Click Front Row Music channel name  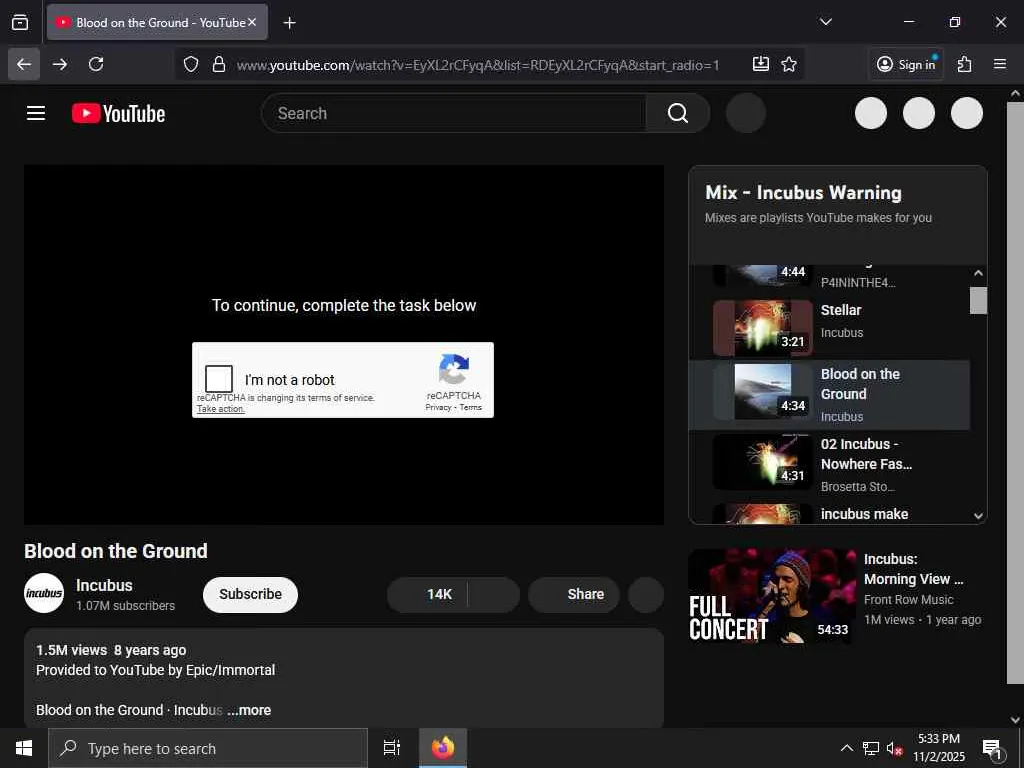pyautogui.click(x=908, y=600)
